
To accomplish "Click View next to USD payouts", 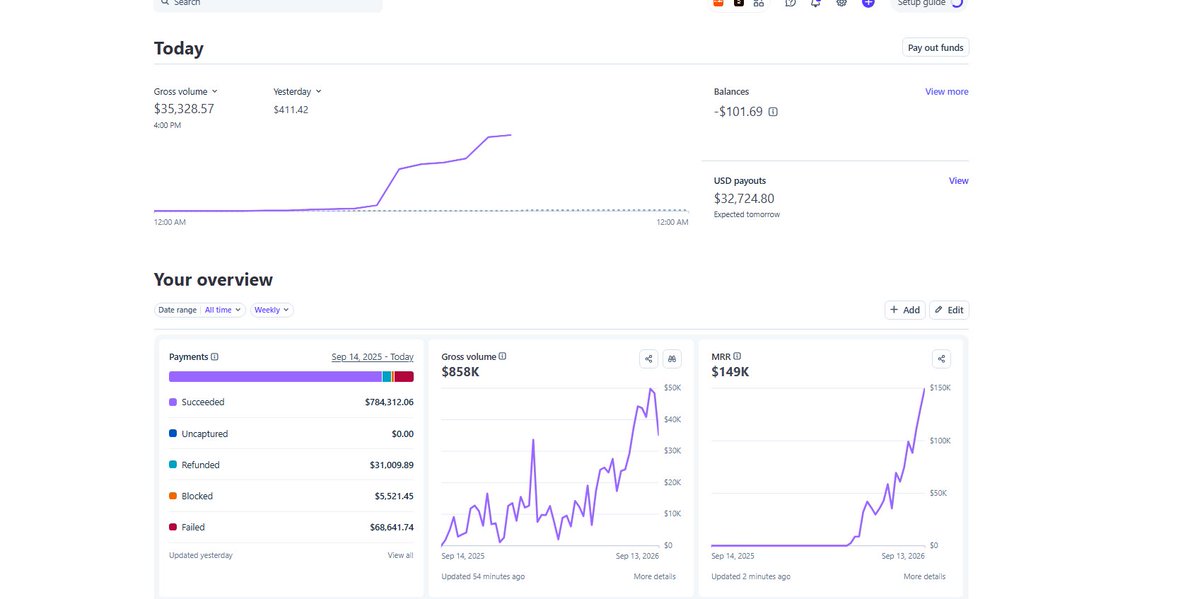I will 959,181.
